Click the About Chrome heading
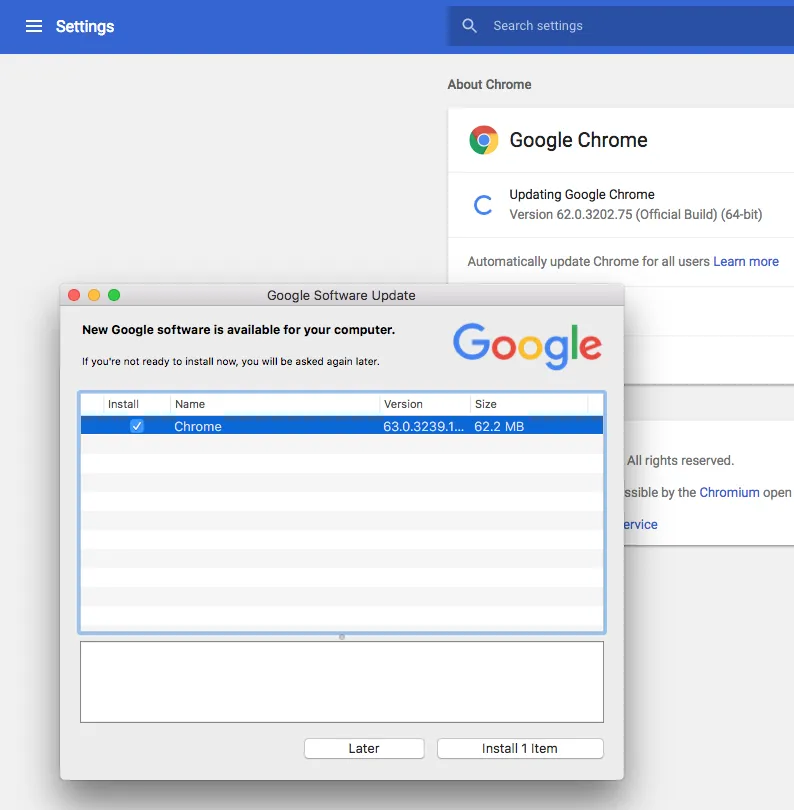The image size is (794, 810). pyautogui.click(x=489, y=84)
